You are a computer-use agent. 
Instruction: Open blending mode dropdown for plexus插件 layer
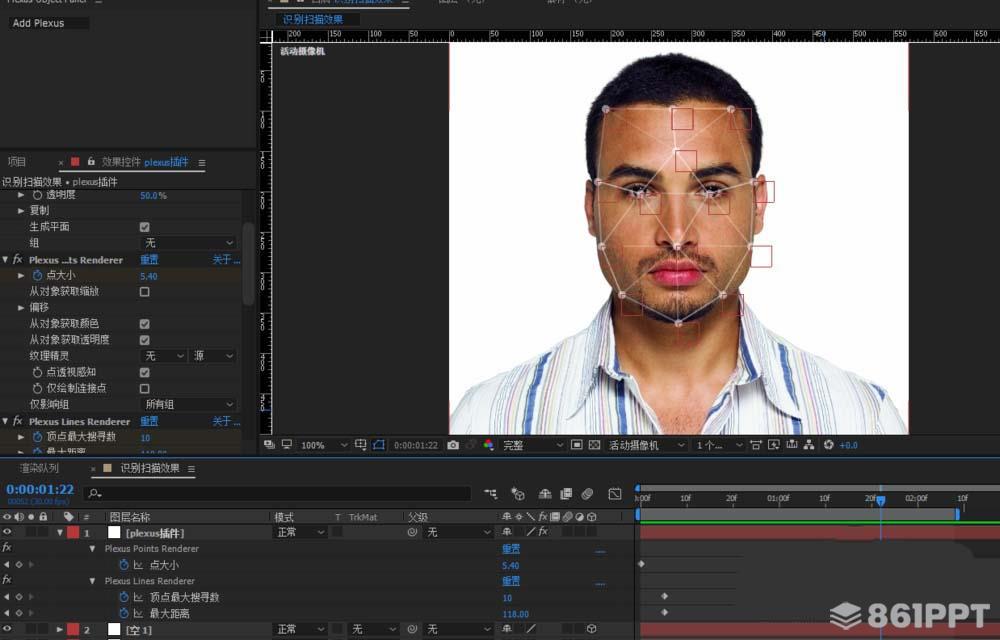click(x=300, y=532)
